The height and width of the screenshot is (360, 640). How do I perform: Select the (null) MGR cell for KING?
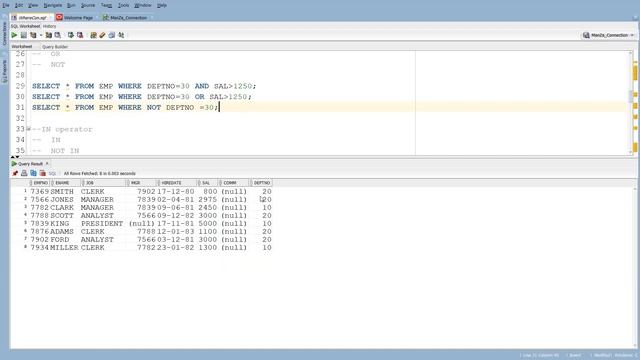pyautogui.click(x=142, y=224)
